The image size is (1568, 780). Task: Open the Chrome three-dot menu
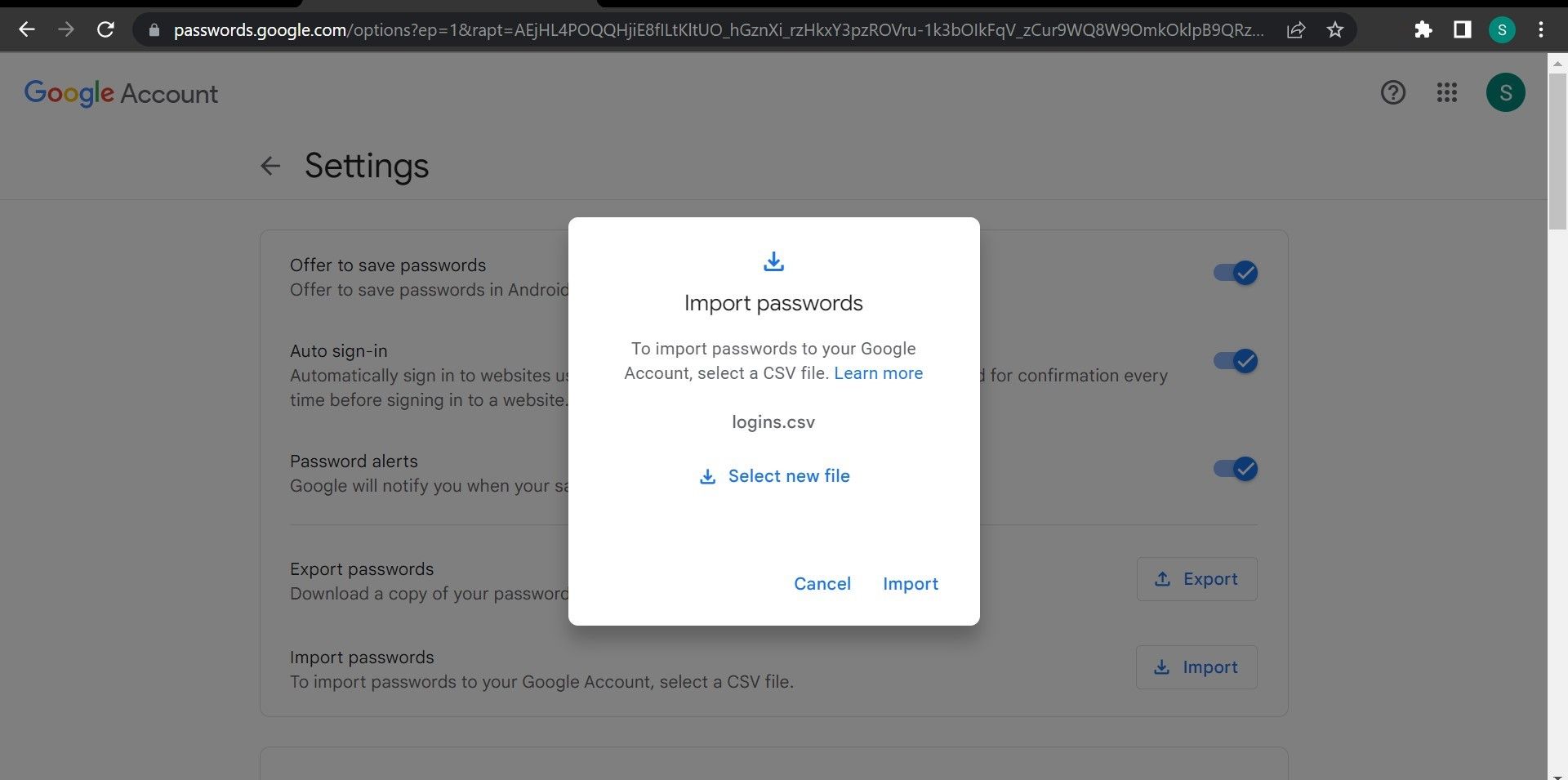pyautogui.click(x=1540, y=29)
